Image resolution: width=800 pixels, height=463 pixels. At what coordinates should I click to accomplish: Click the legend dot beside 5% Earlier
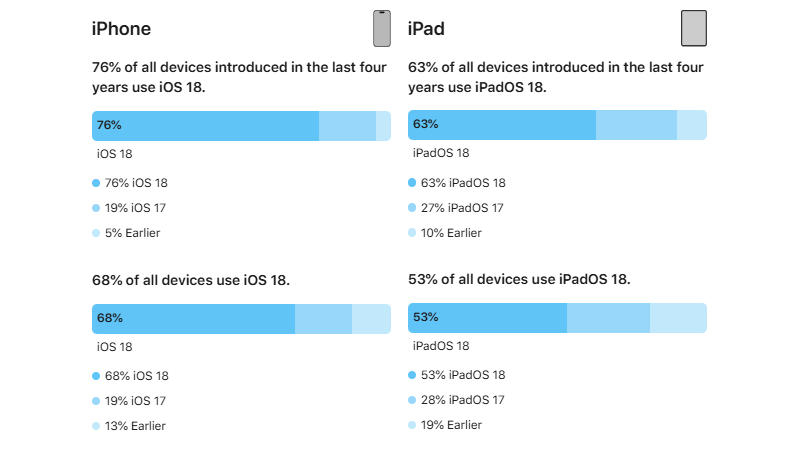tap(96, 233)
